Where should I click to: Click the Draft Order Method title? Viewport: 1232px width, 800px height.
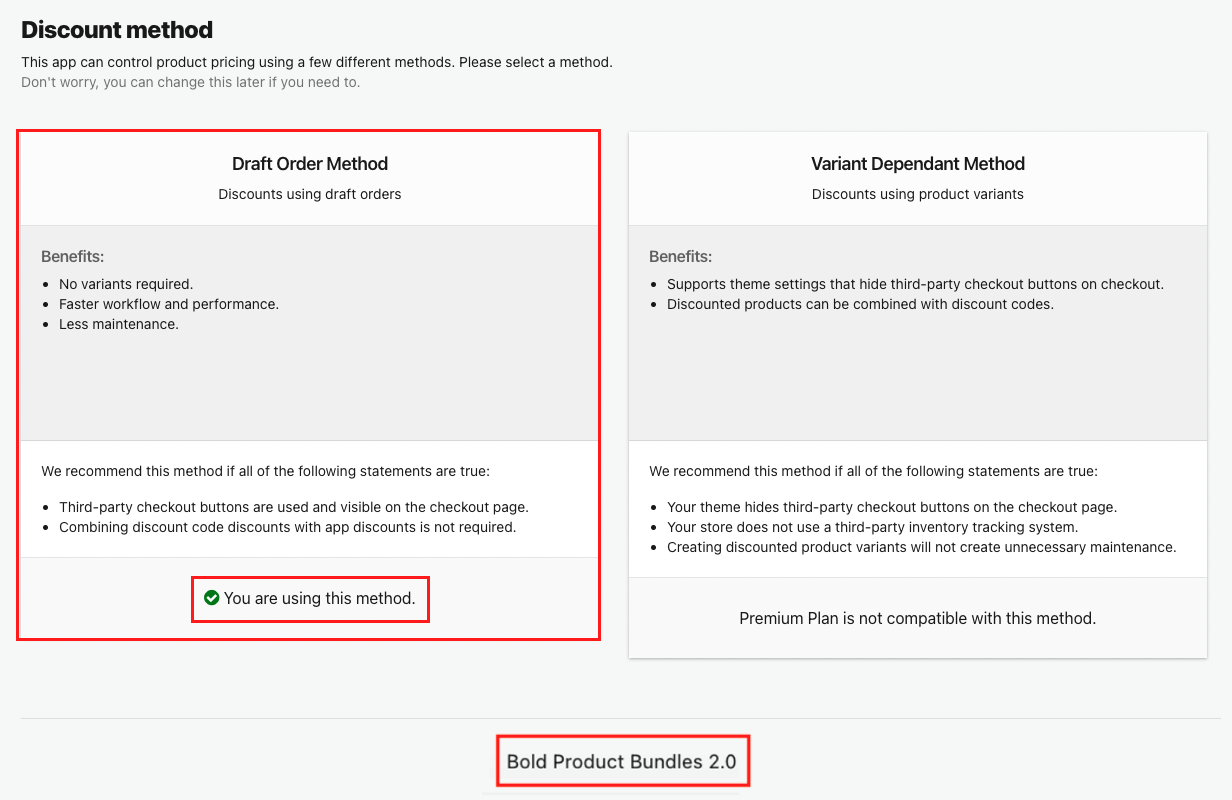coord(310,163)
